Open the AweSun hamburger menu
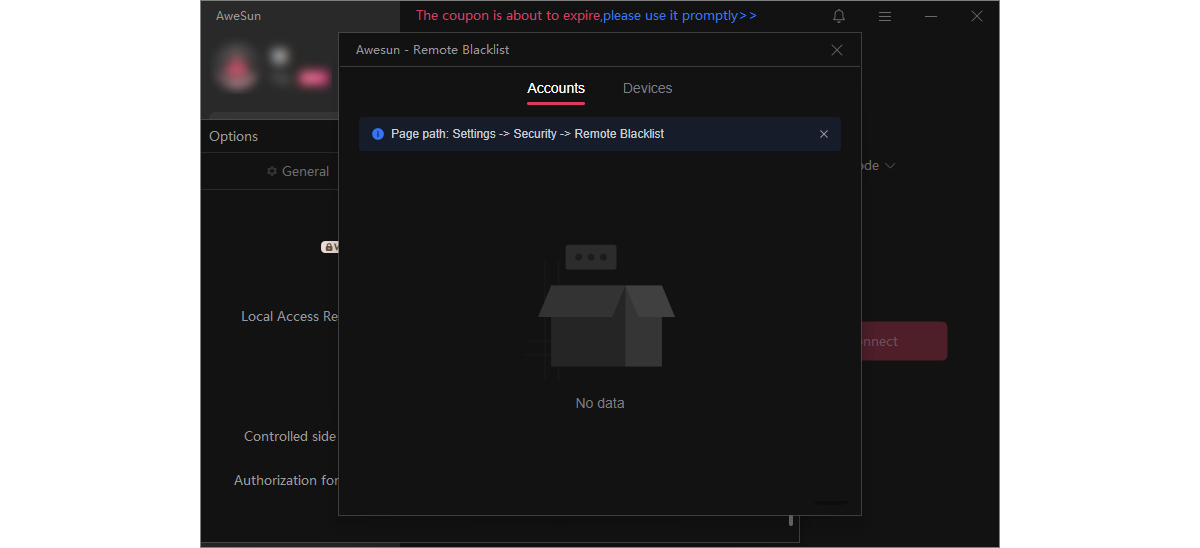Screen dimensions: 1200x548 (x=885, y=16)
